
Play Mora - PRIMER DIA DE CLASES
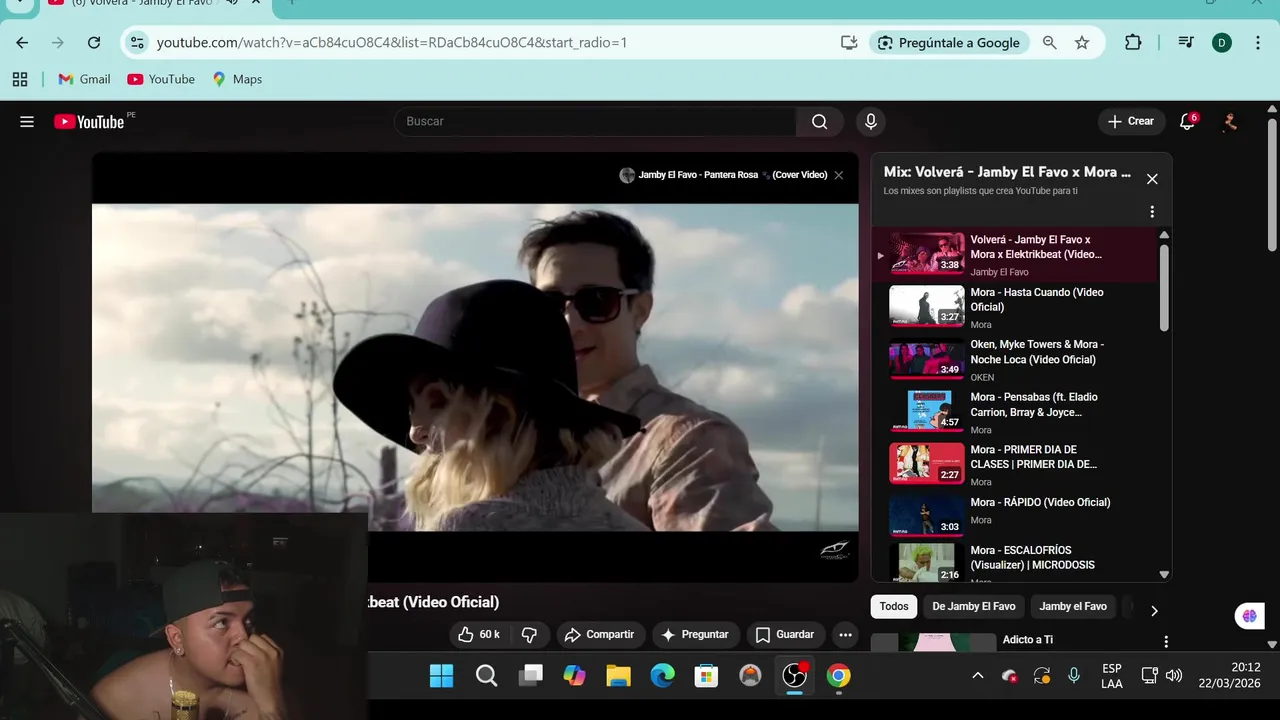(x=1014, y=464)
